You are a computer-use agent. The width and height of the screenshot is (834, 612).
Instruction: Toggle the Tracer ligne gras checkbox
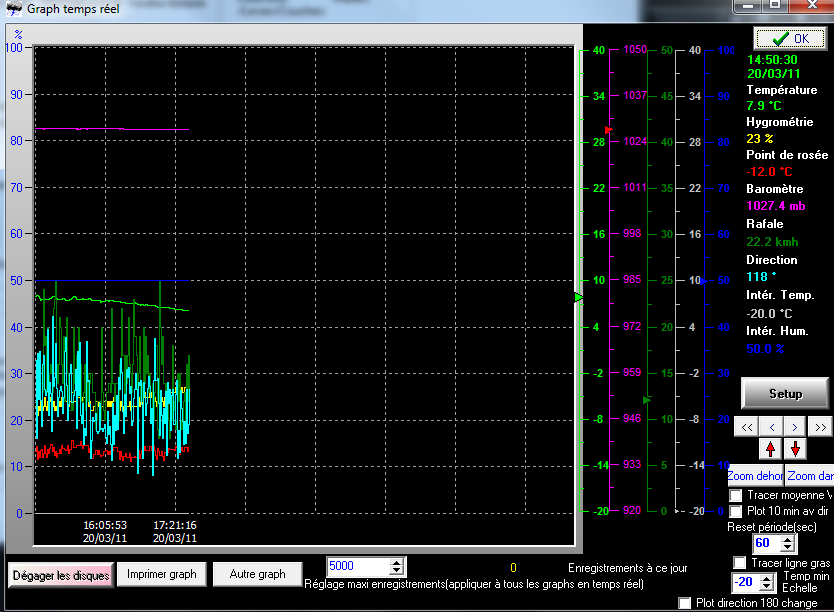(739, 563)
